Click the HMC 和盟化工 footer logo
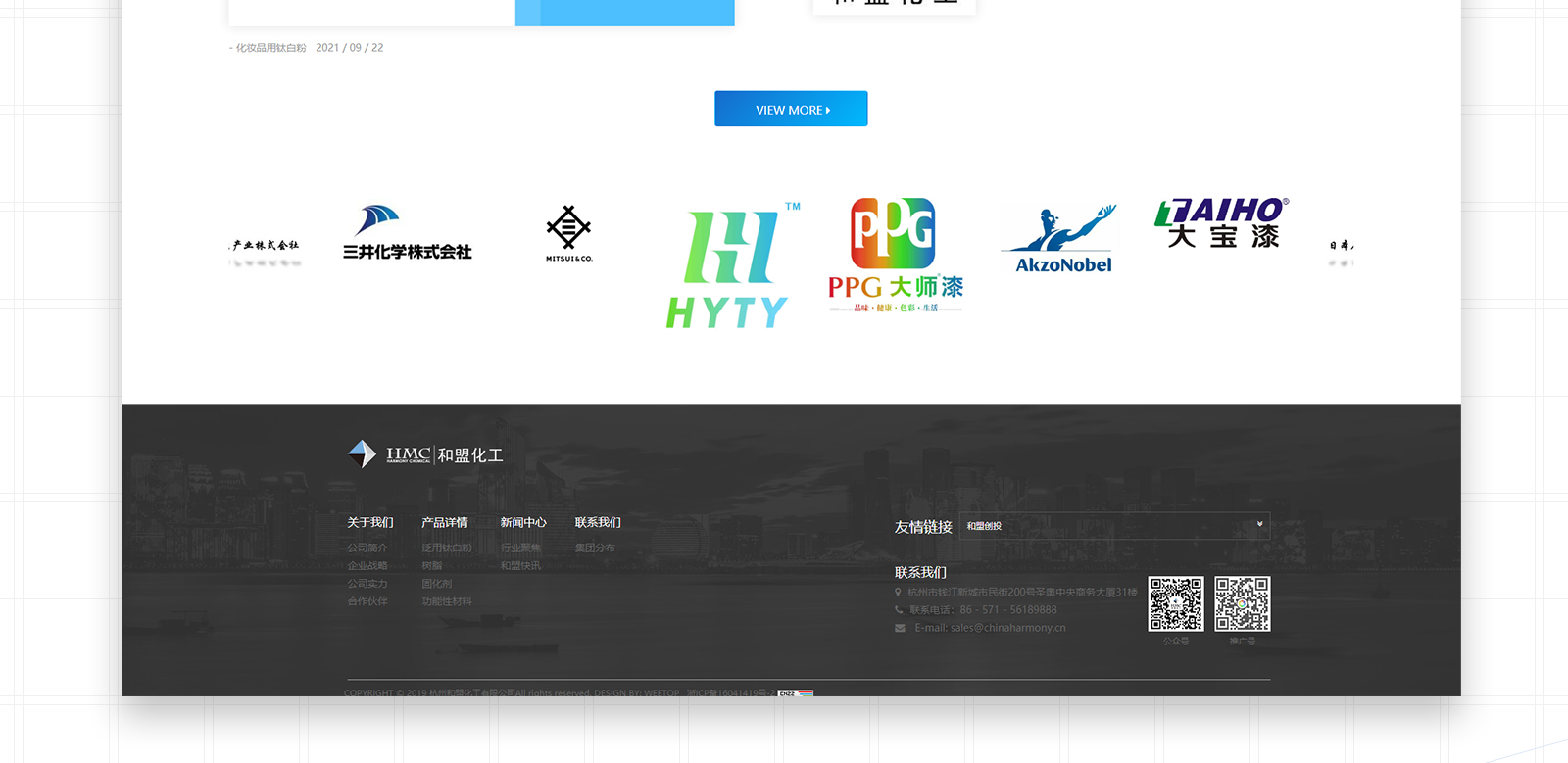The image size is (1568, 763). click(425, 454)
